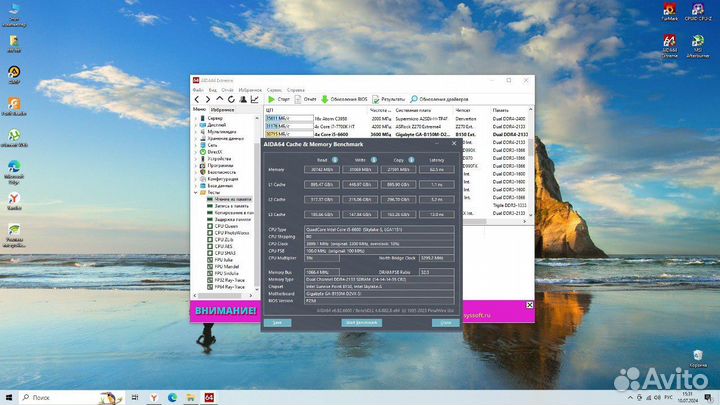Click the Windows taskbar search box
The height and width of the screenshot is (405, 720).
[71, 397]
